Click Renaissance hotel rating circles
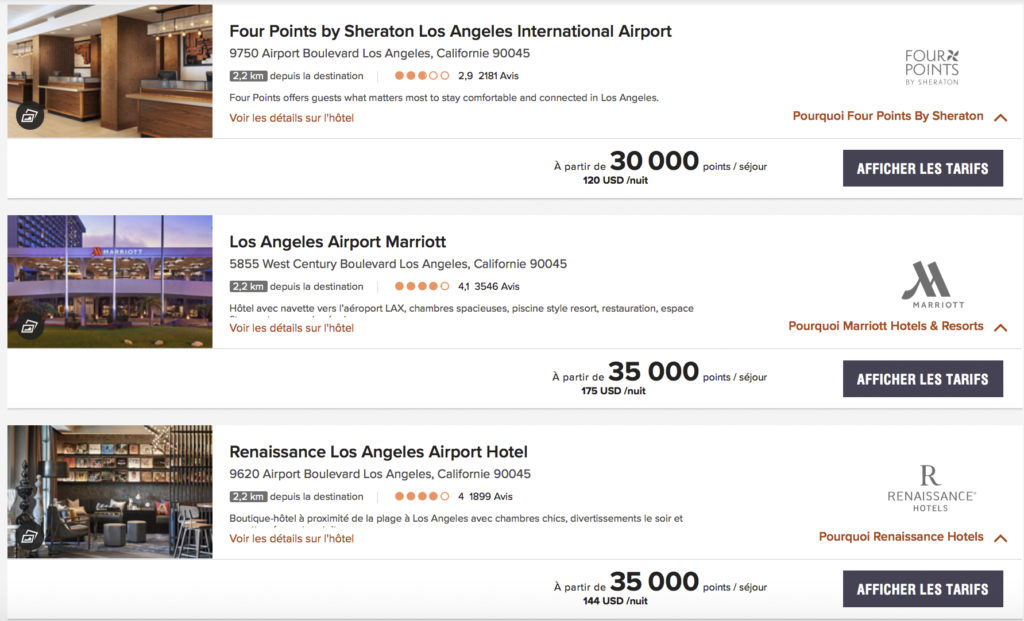Image resolution: width=1024 pixels, height=621 pixels. pos(422,496)
